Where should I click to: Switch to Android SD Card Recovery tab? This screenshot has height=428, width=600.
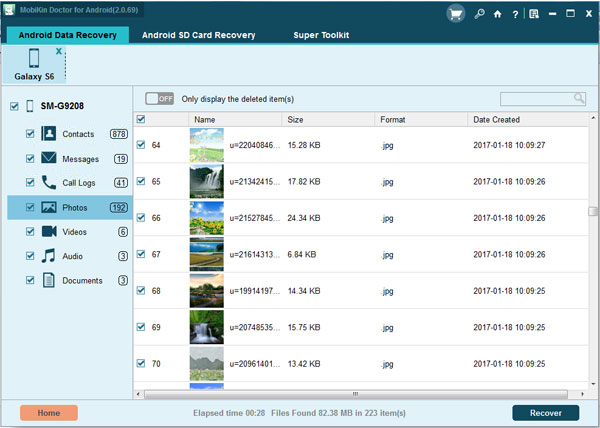[199, 35]
